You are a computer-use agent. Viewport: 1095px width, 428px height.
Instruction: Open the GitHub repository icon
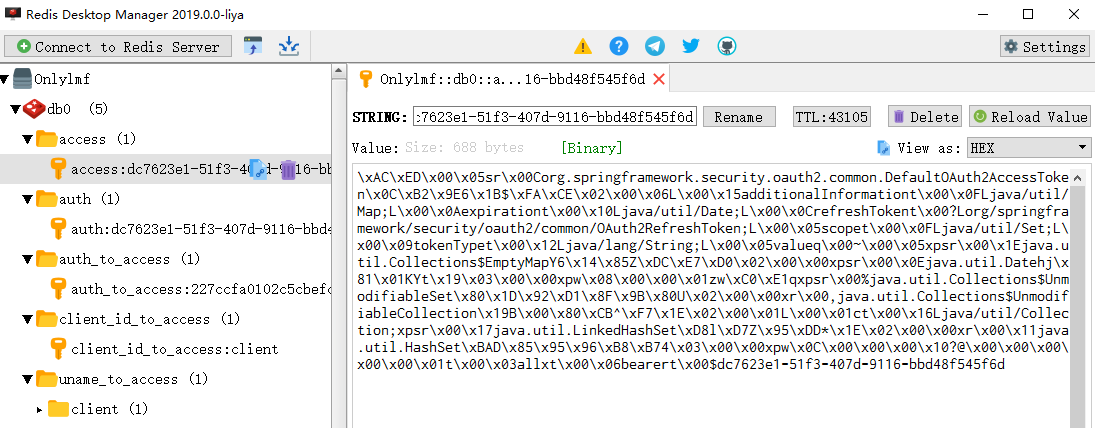pos(727,47)
